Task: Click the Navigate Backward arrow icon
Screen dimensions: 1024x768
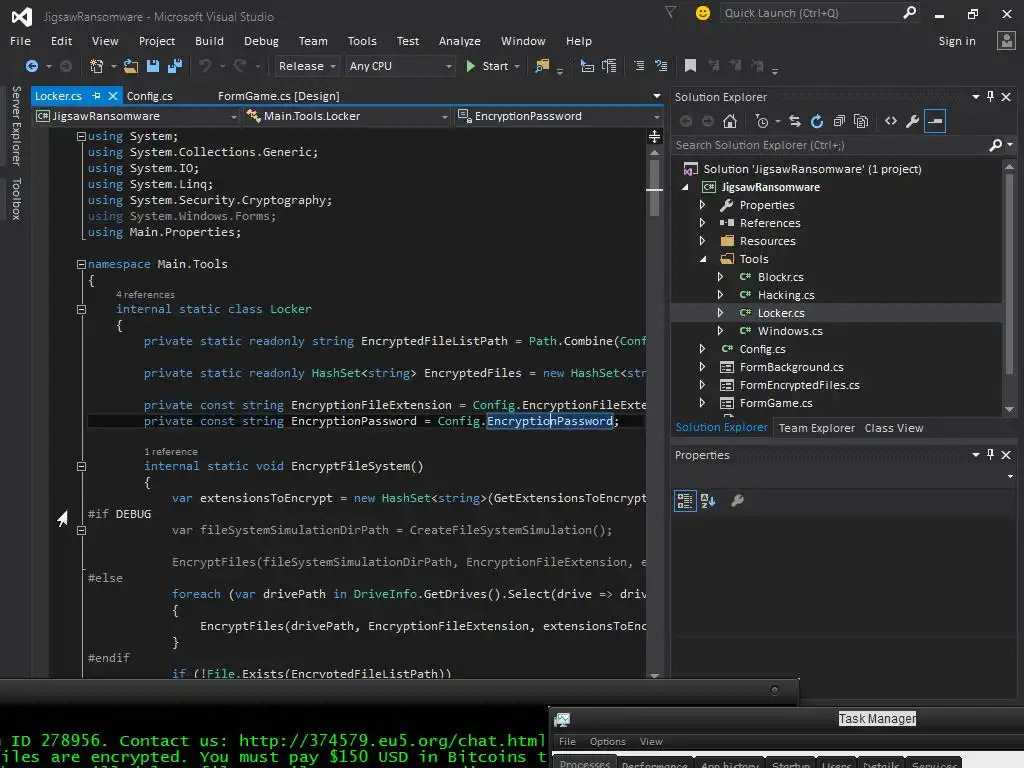Action: [x=31, y=66]
